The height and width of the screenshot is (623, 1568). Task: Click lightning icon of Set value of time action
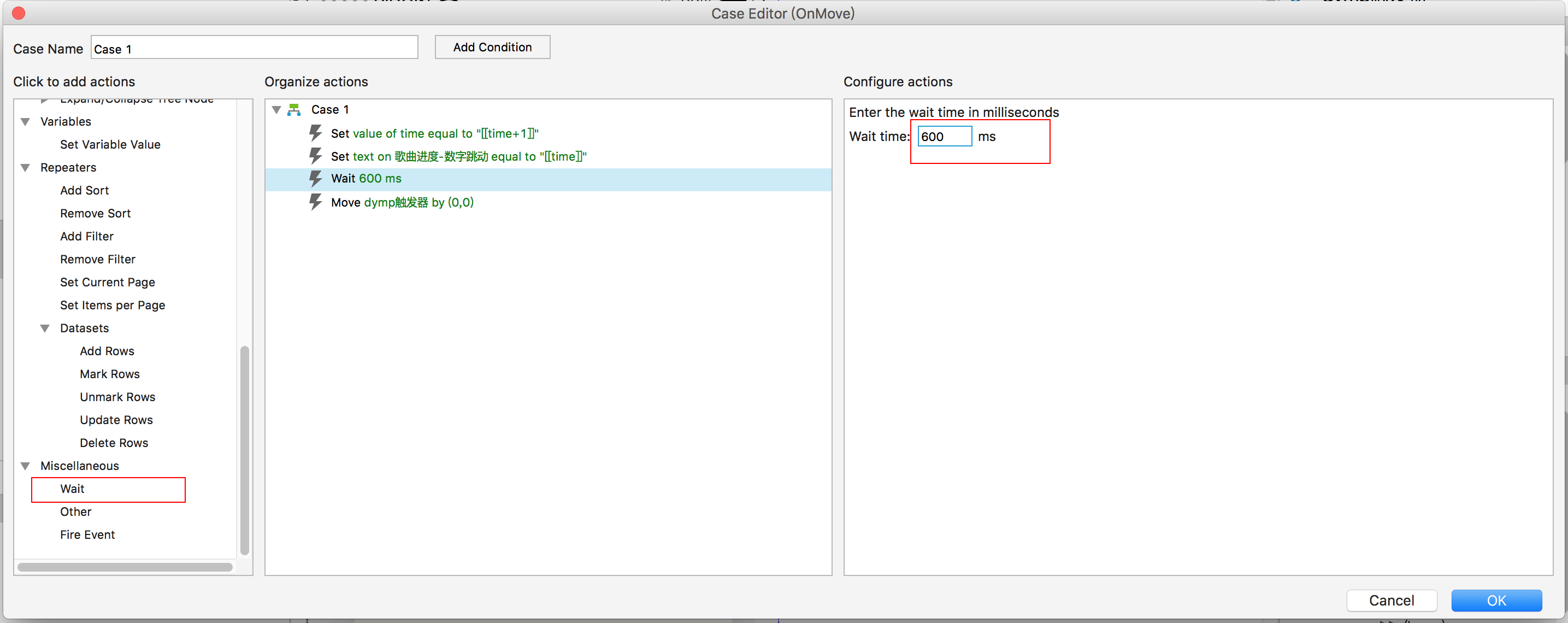(315, 133)
